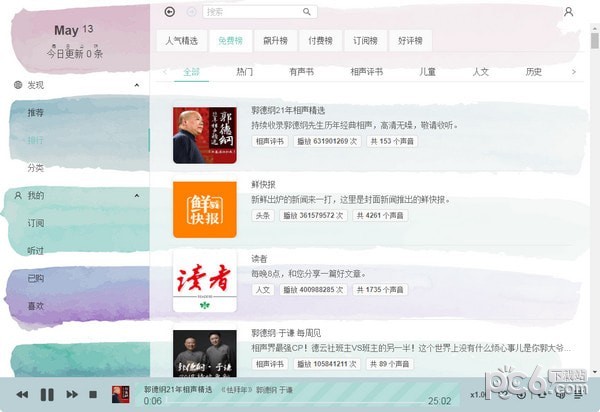The height and width of the screenshot is (412, 600).
Task: Click the now-playing album cover thumbnail
Action: coord(121,394)
